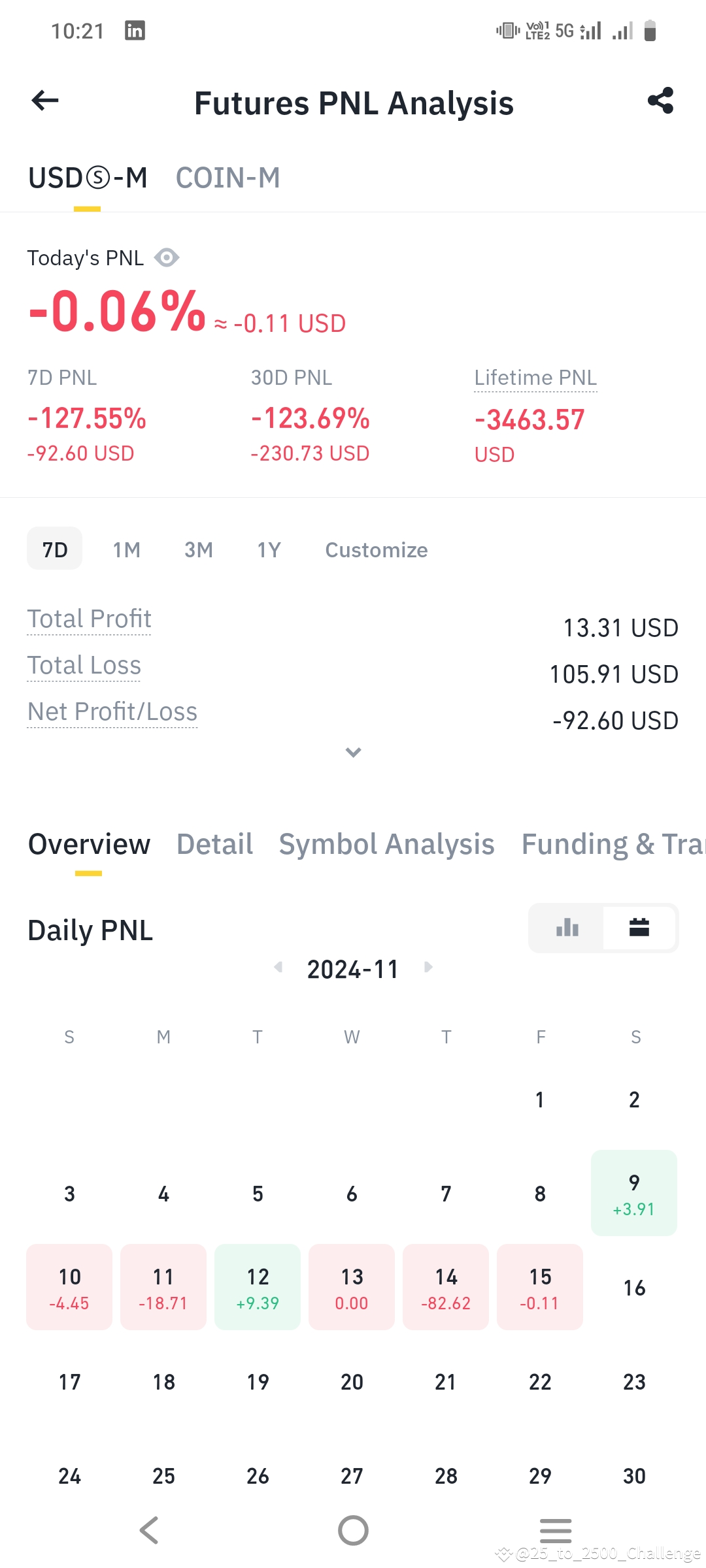Toggle Today's PNL visibility eye
This screenshot has width=706, height=1568.
point(167,258)
